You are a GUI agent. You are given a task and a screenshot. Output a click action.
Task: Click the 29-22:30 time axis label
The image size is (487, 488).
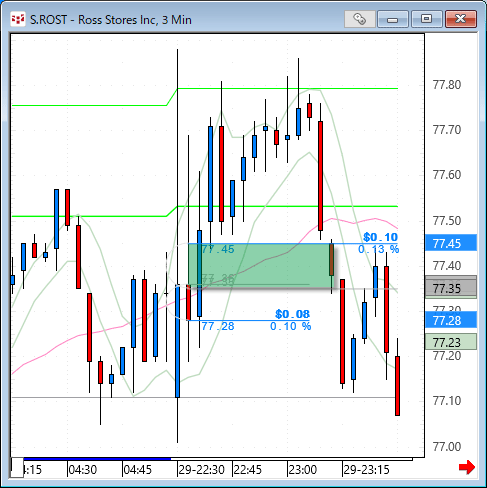click(201, 470)
